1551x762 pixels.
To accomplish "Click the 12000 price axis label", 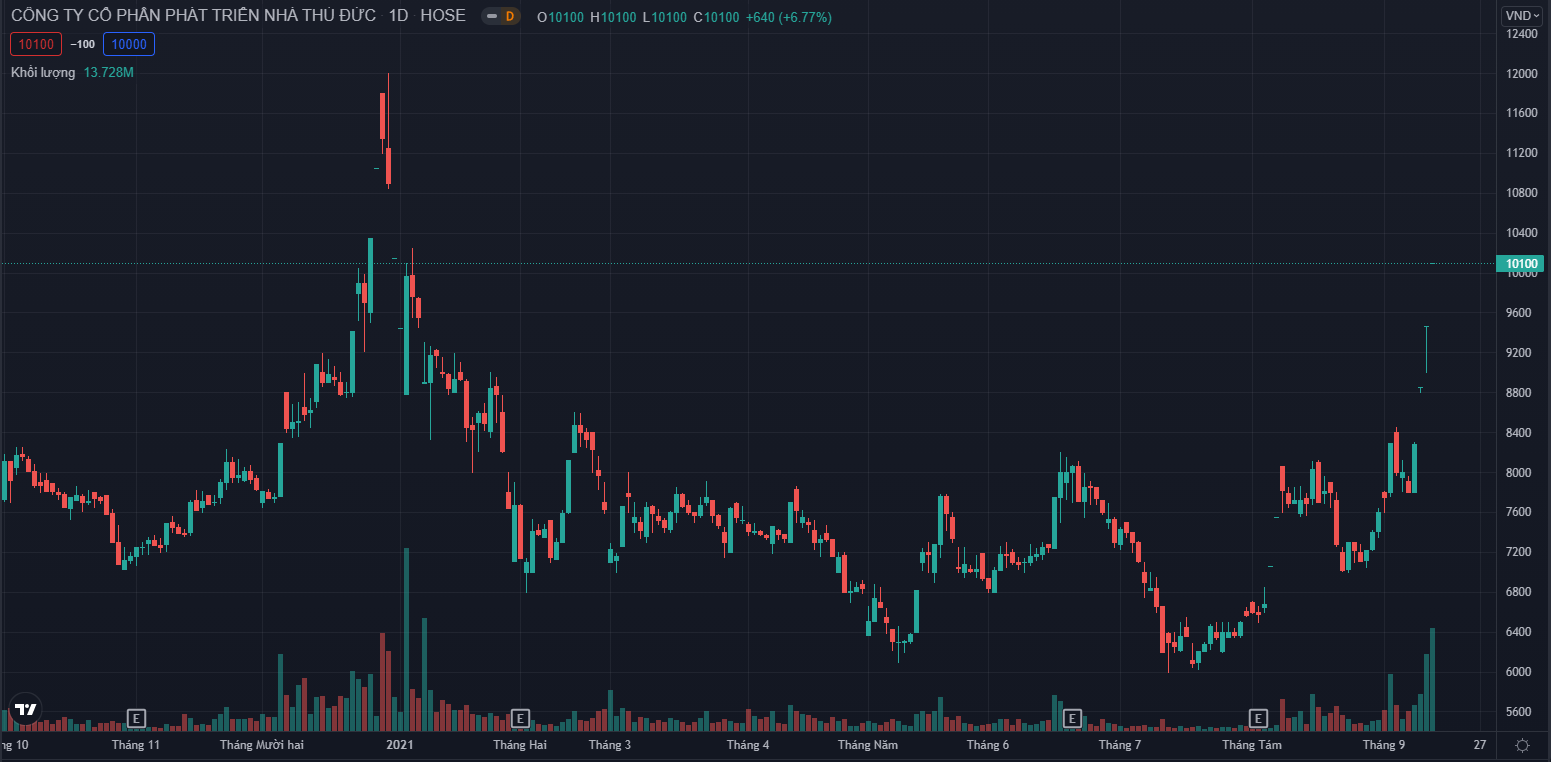I will 1521,73.
